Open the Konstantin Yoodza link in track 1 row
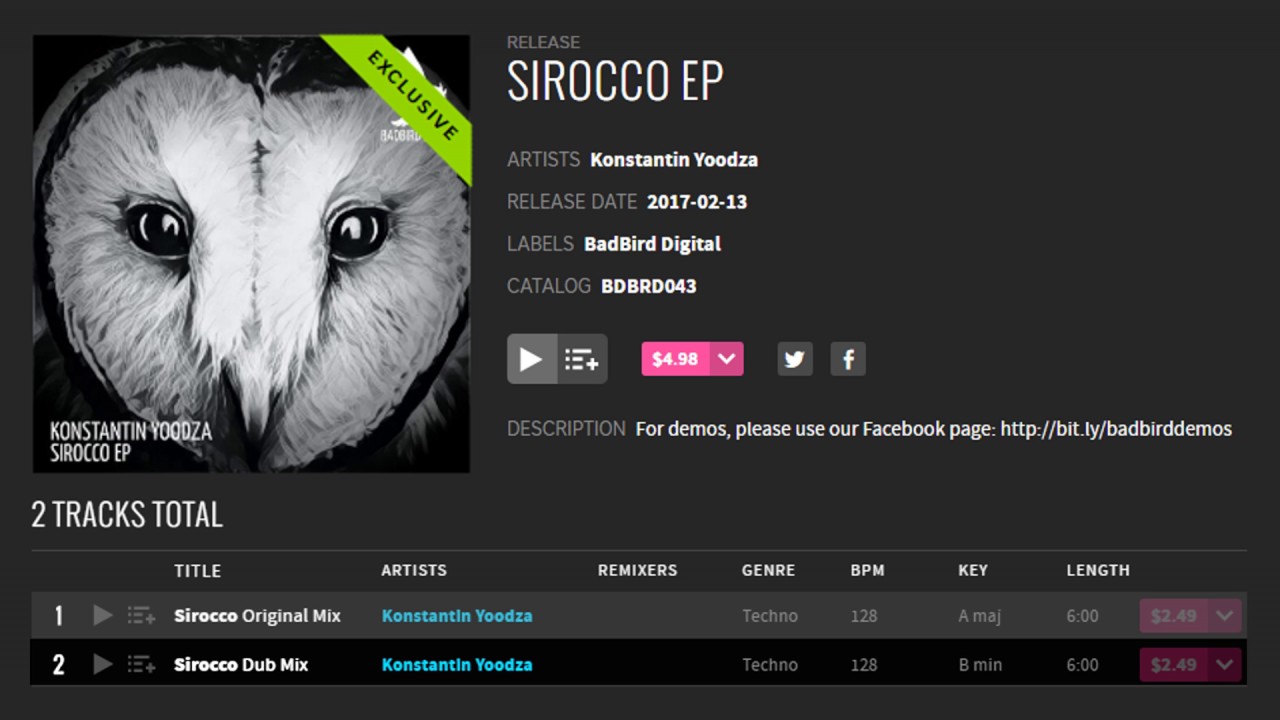This screenshot has height=720, width=1280. pos(457,616)
